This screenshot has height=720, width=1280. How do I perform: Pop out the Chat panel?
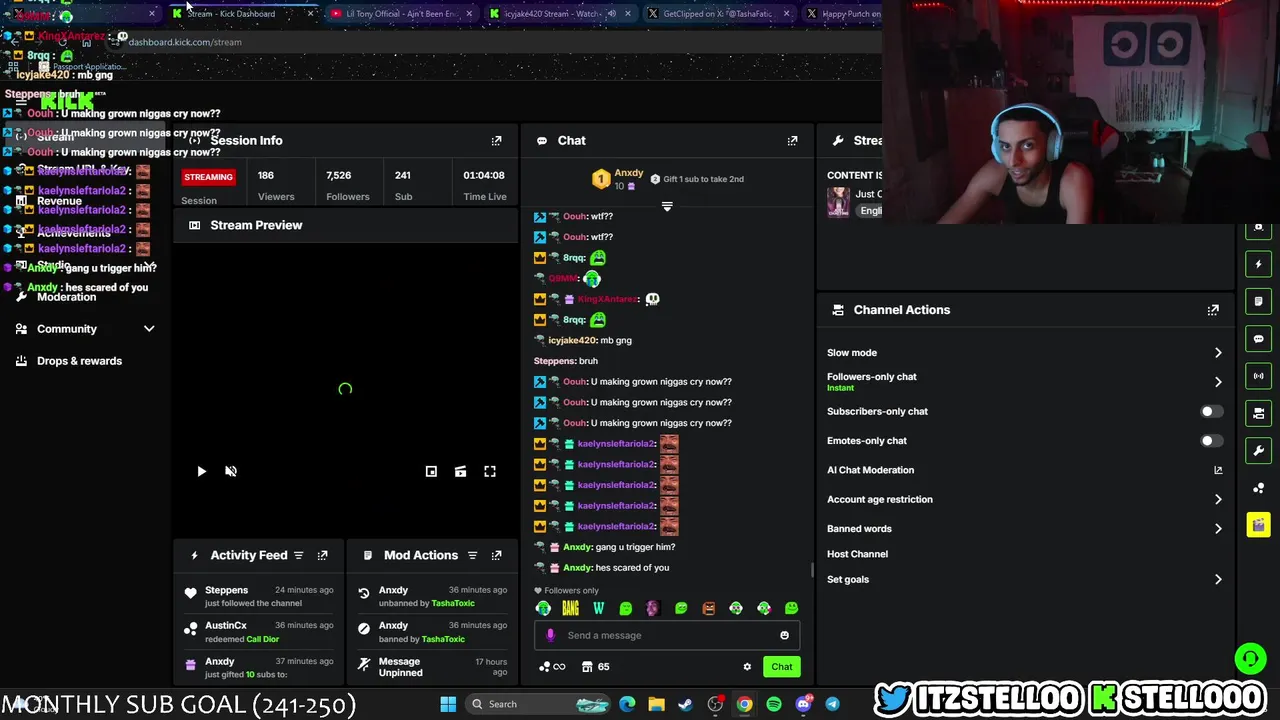click(x=792, y=141)
